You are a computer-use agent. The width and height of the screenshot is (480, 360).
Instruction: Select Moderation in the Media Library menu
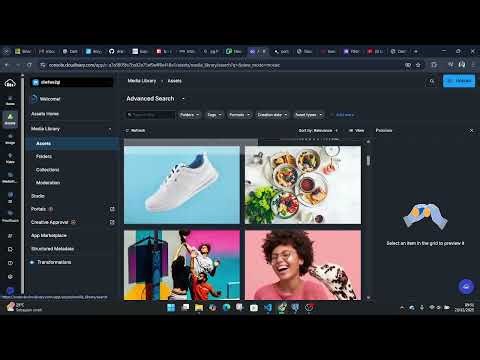point(48,183)
